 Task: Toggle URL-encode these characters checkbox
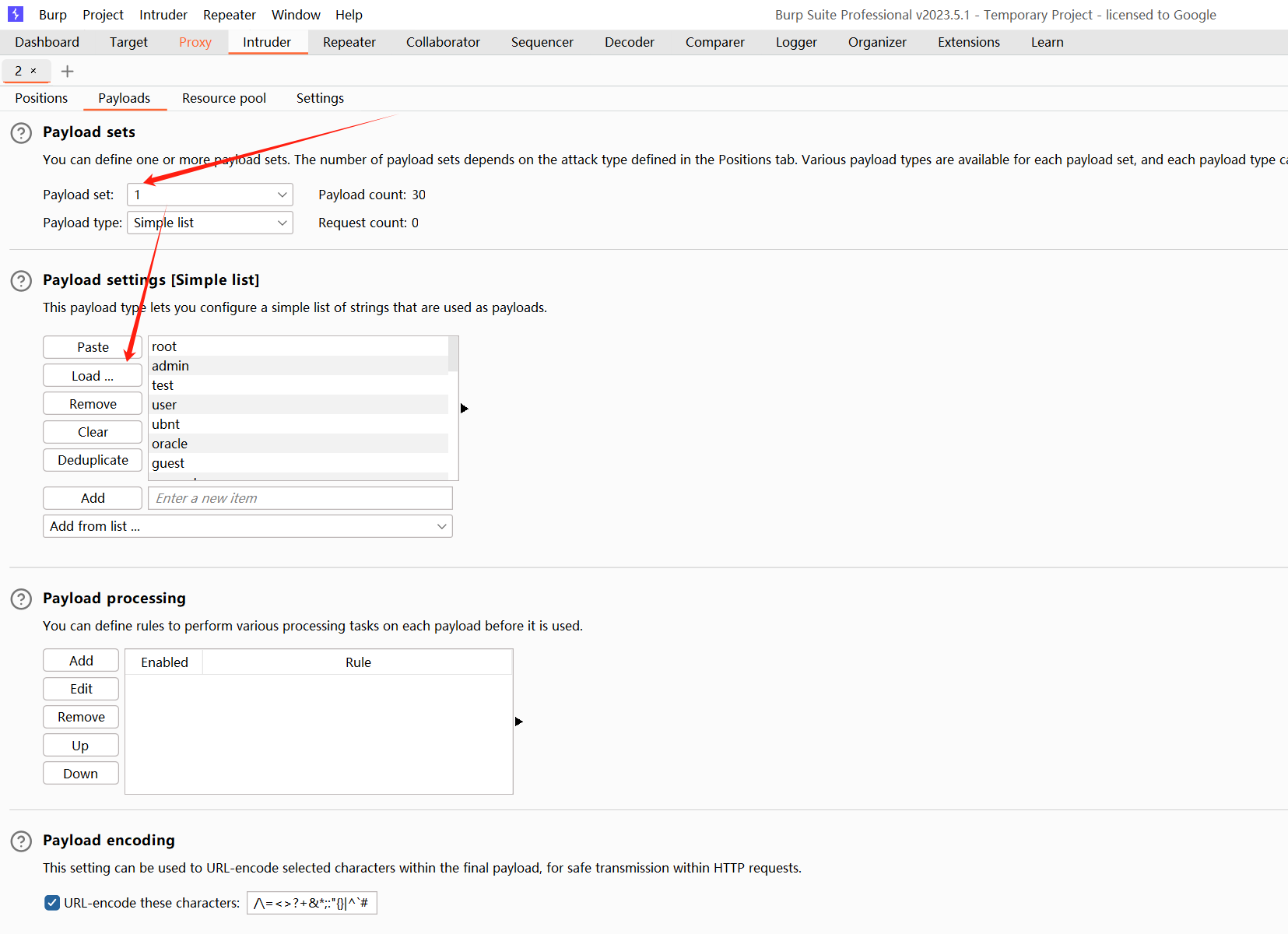[52, 903]
